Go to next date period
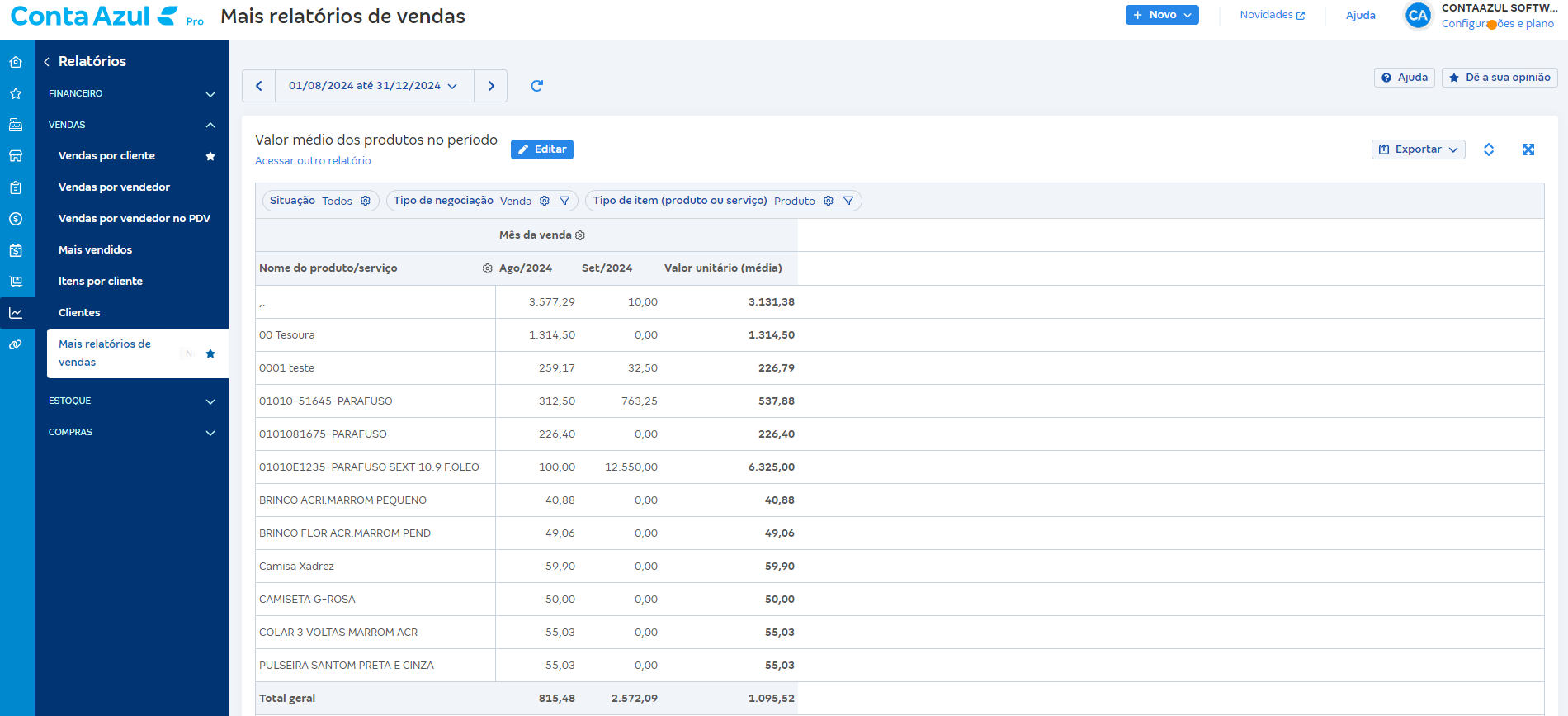1568x716 pixels. pos(491,86)
